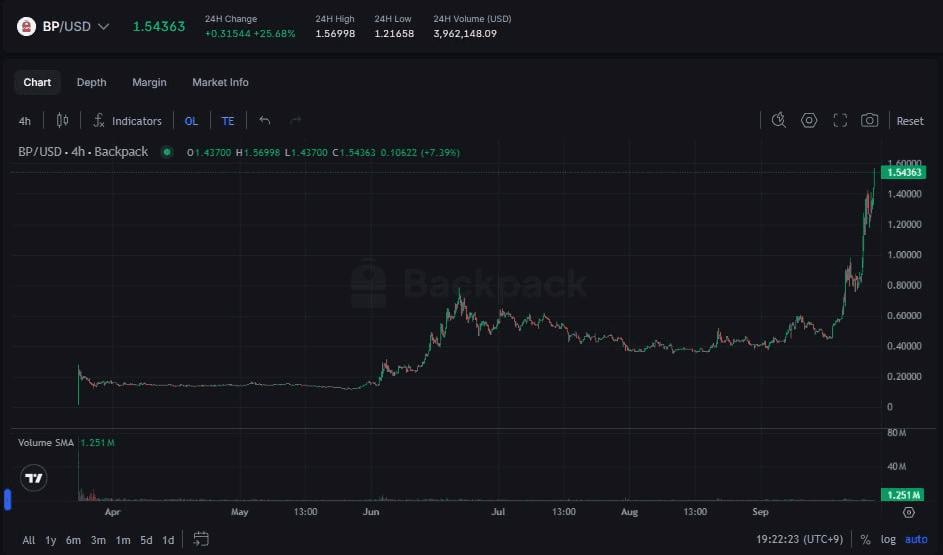The height and width of the screenshot is (555, 943).
Task: Open the Indicators dialog
Action: tap(127, 121)
